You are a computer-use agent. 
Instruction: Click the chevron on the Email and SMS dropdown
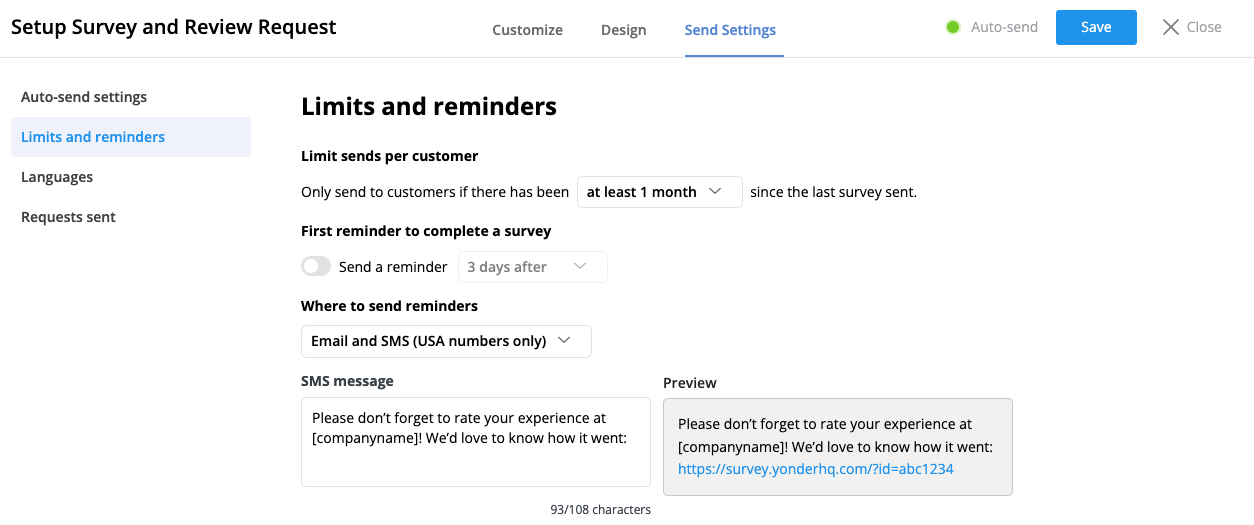point(564,341)
